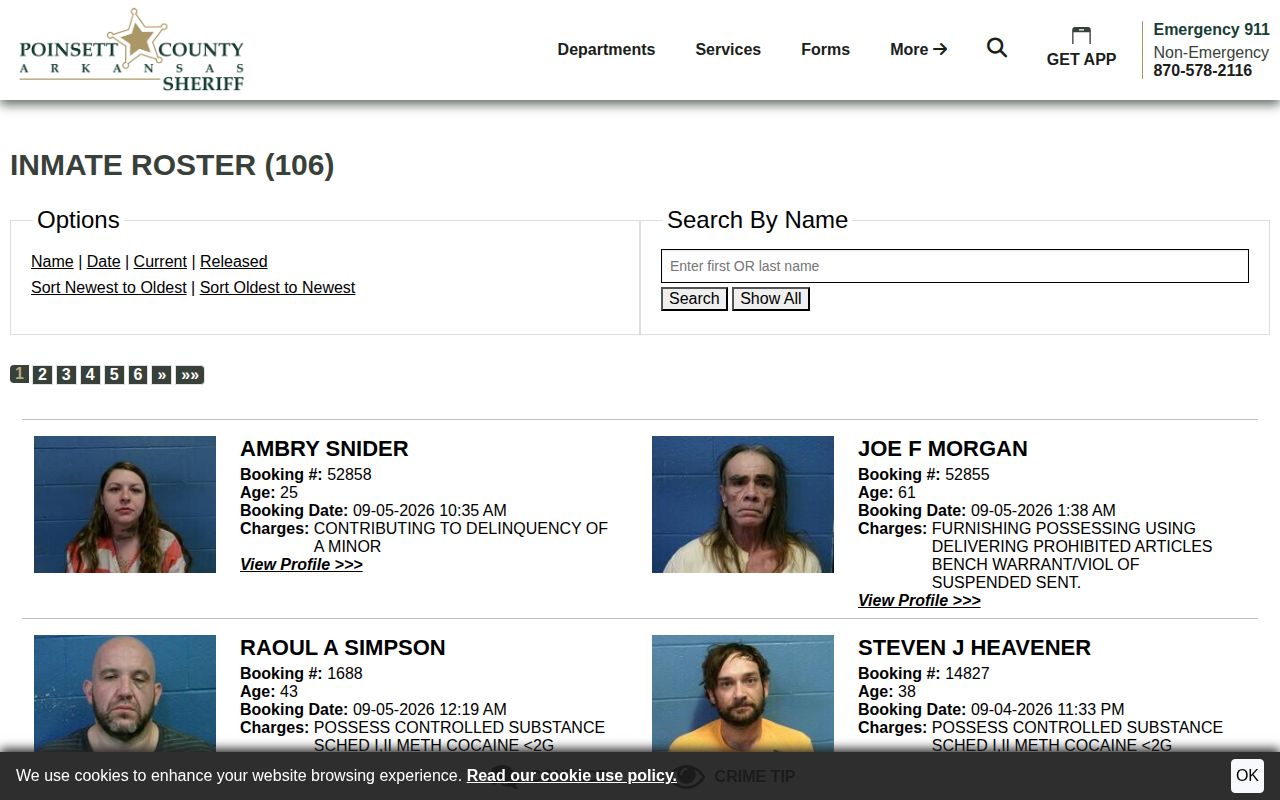Go to next roster page (»)
Screen dimensions: 1280x800
(x=162, y=375)
